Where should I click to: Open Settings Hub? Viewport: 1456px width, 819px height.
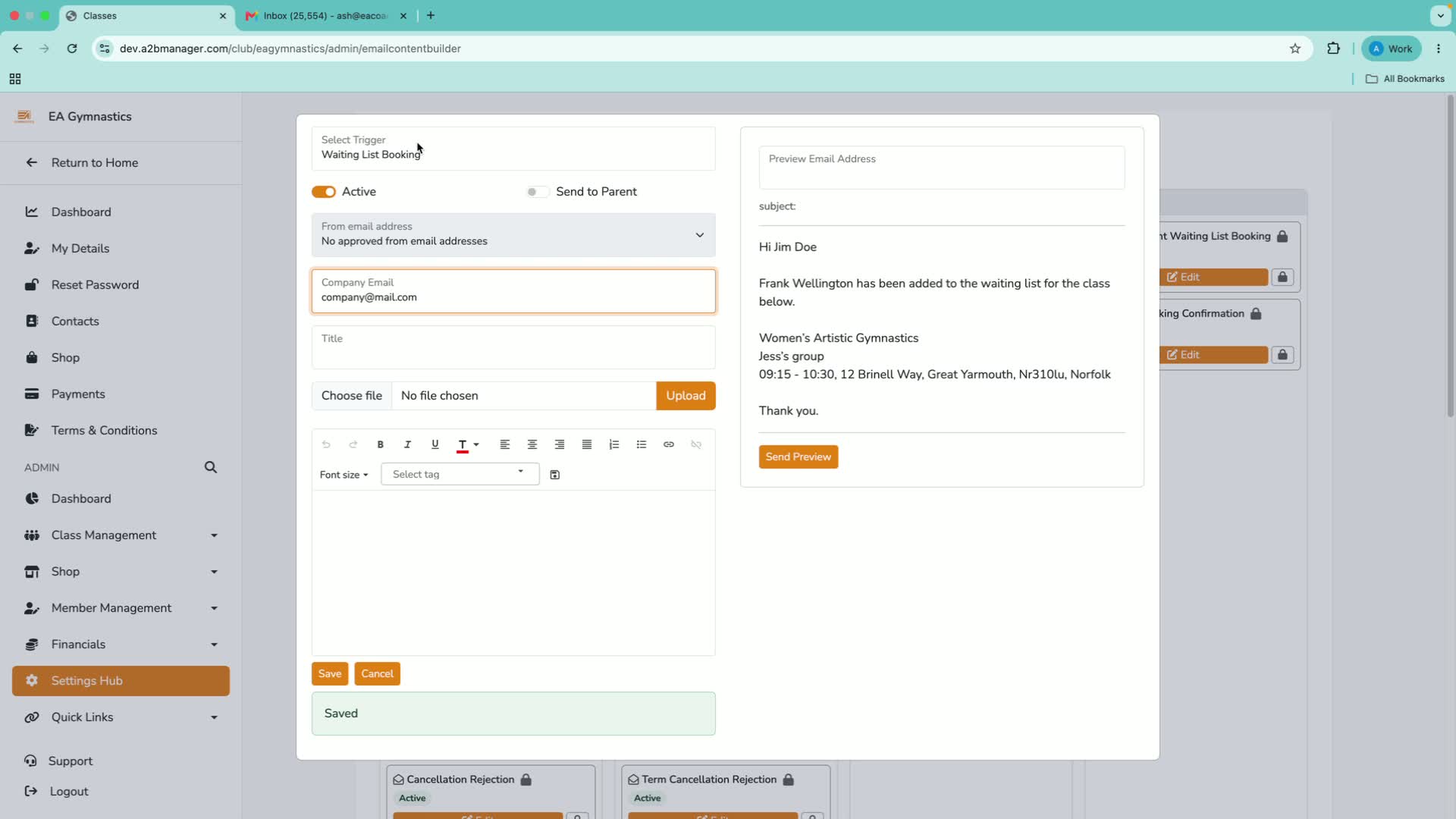tap(121, 681)
